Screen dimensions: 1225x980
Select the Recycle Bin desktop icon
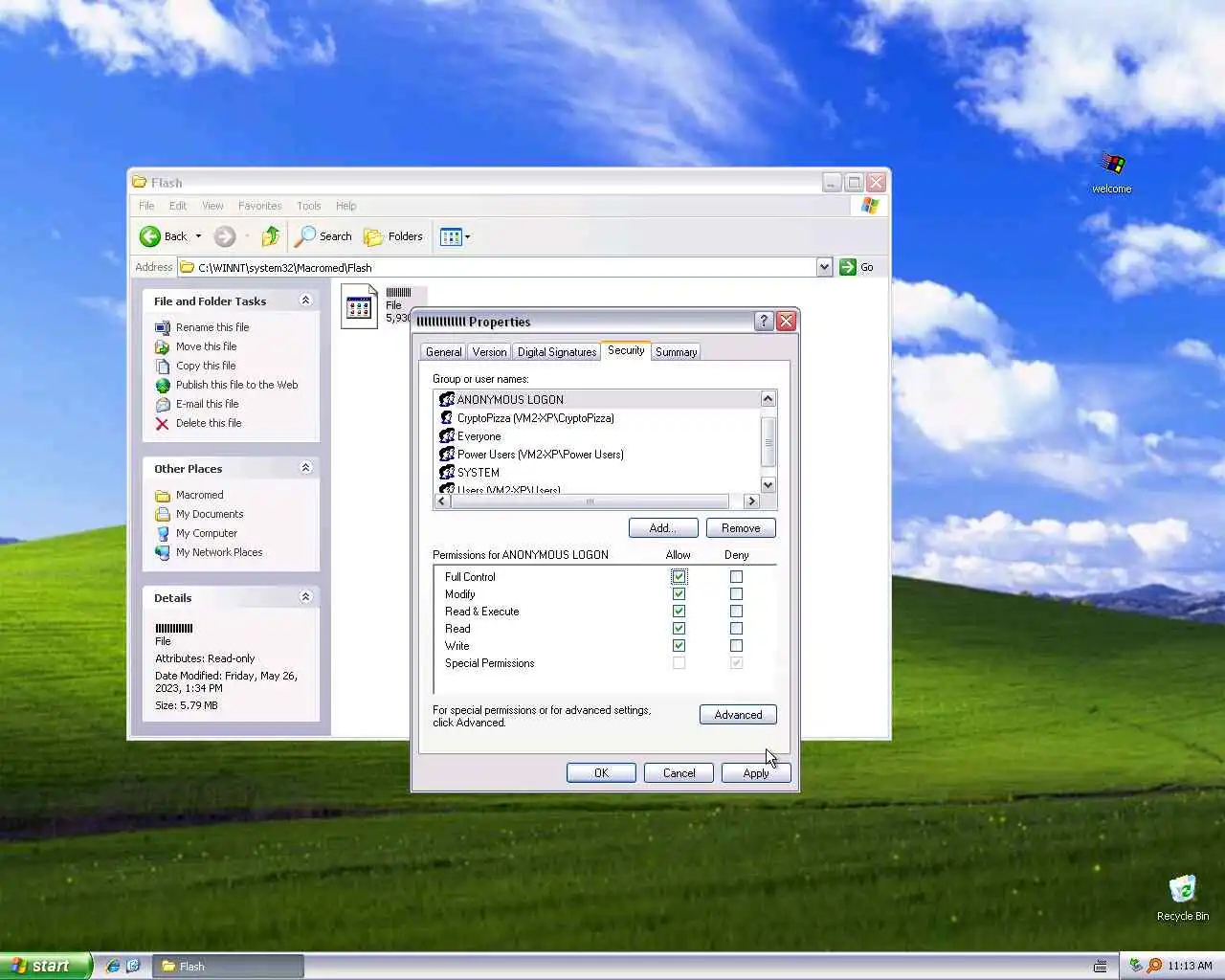pos(1183,898)
